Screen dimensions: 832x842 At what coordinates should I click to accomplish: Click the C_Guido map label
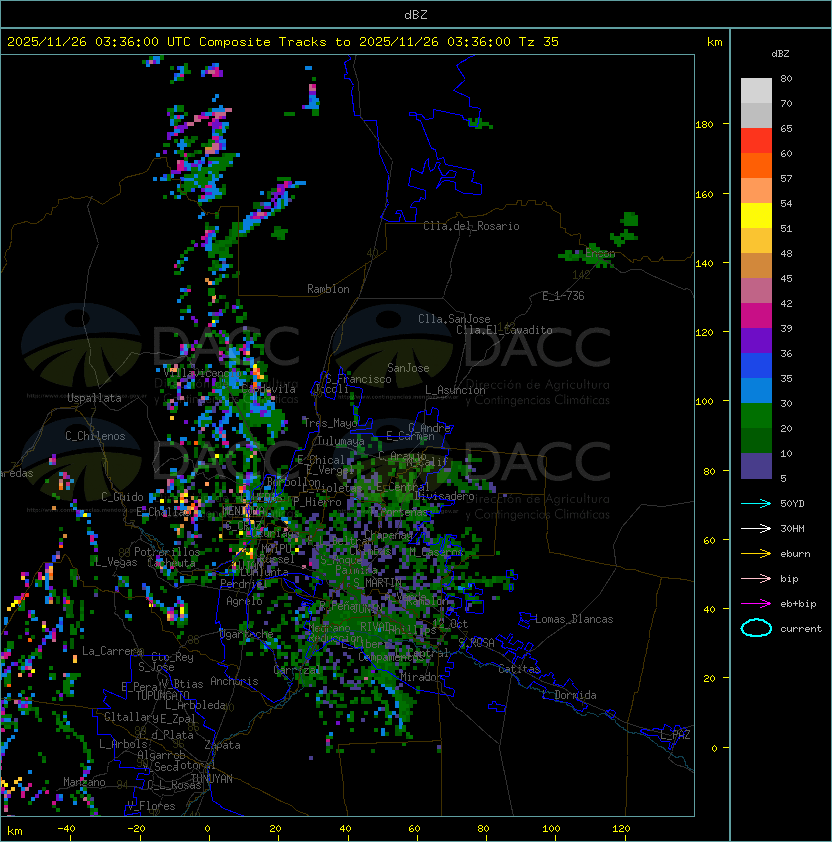122,497
